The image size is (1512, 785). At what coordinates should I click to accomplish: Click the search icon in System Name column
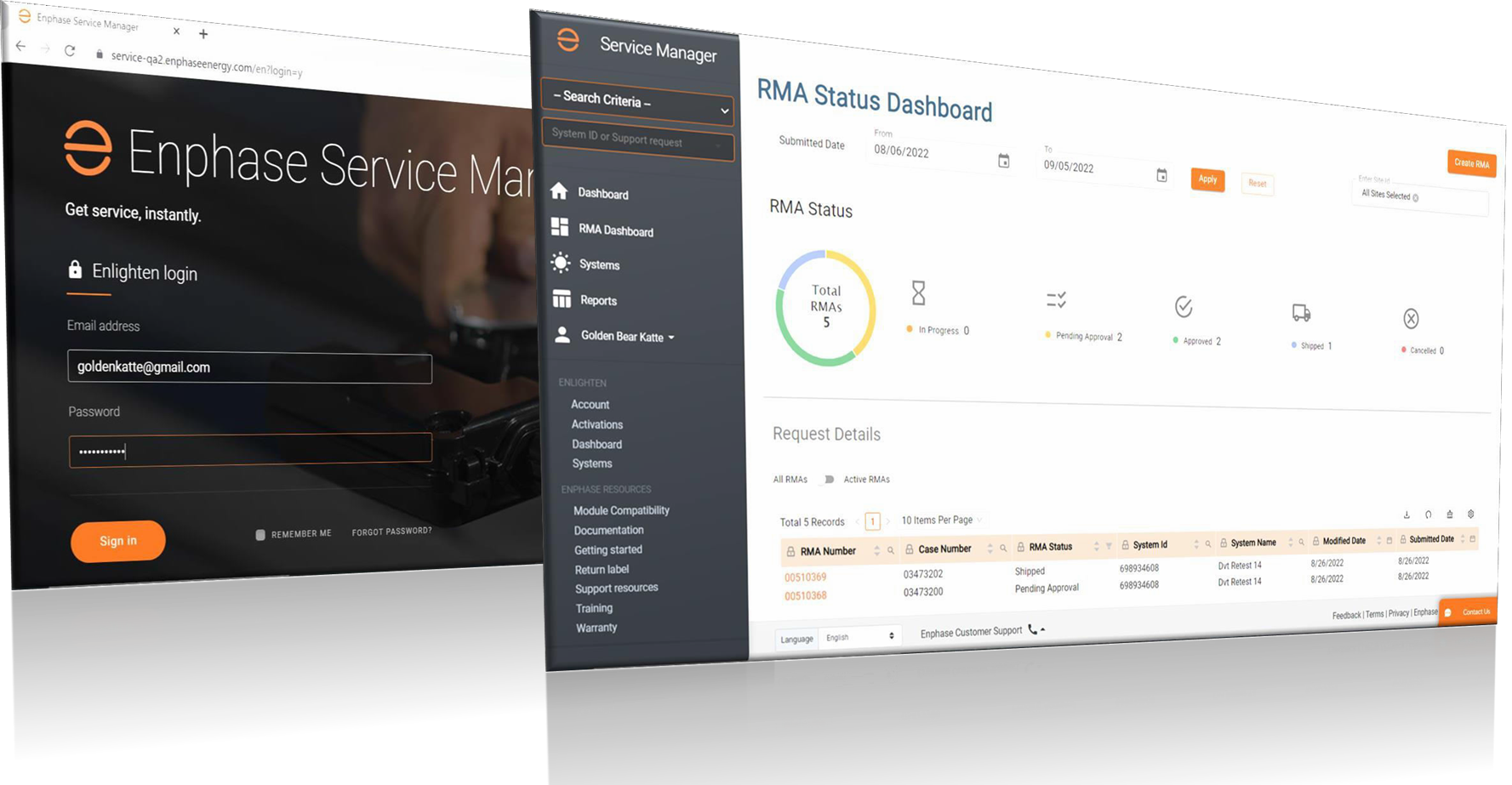(x=1301, y=543)
